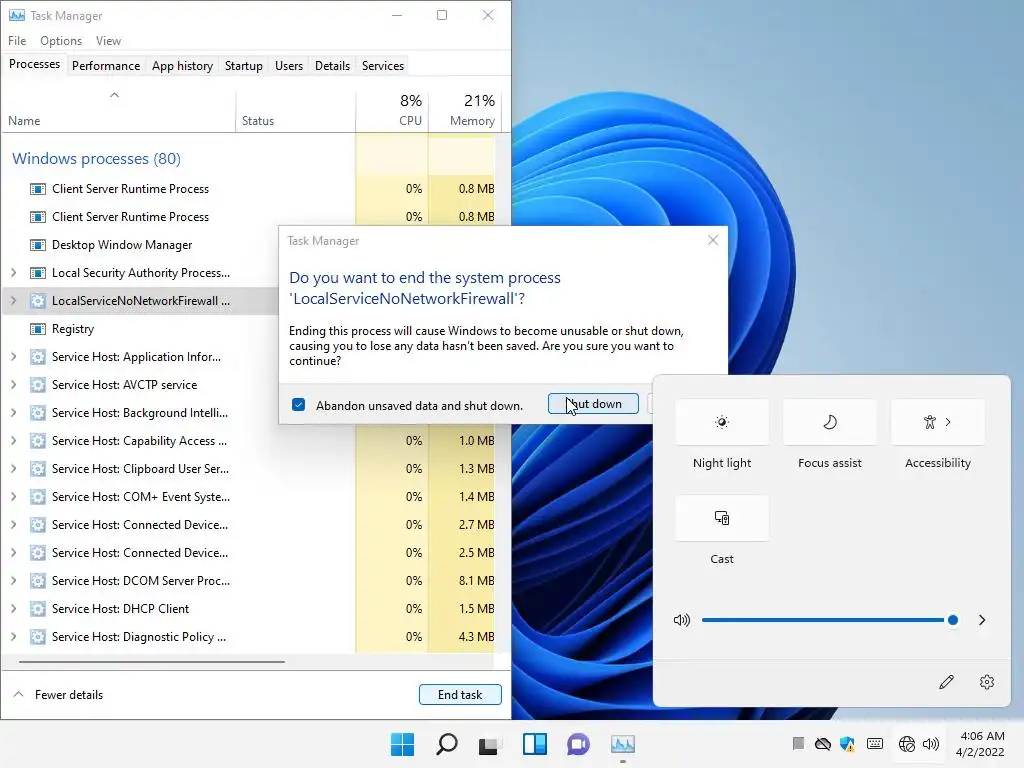Click the cloud sync tray icon
This screenshot has height=768, width=1024.
(823, 744)
